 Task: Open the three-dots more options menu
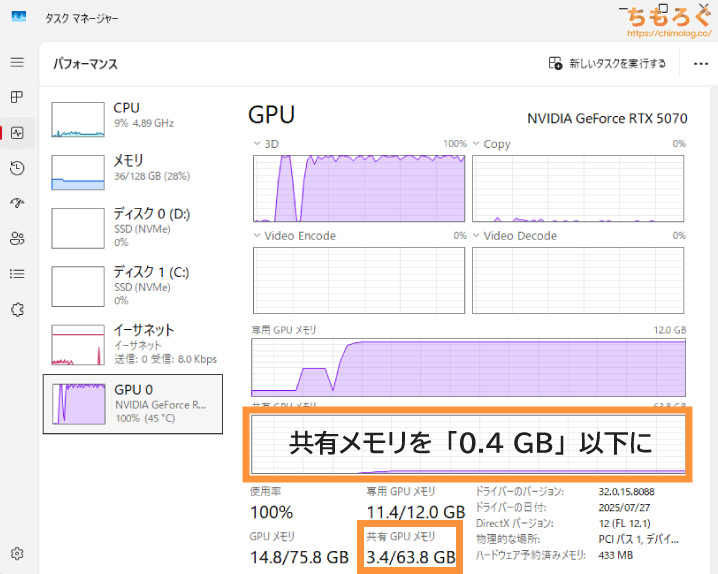(700, 63)
